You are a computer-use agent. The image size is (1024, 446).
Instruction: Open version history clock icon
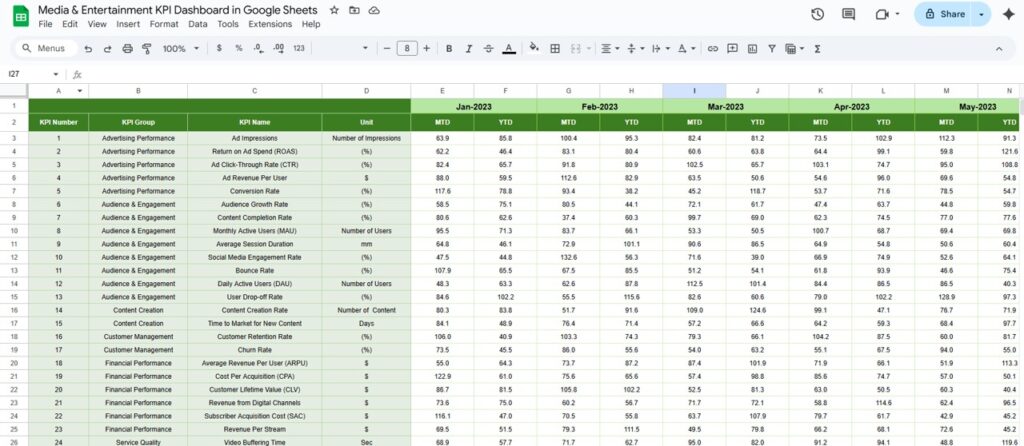[817, 14]
